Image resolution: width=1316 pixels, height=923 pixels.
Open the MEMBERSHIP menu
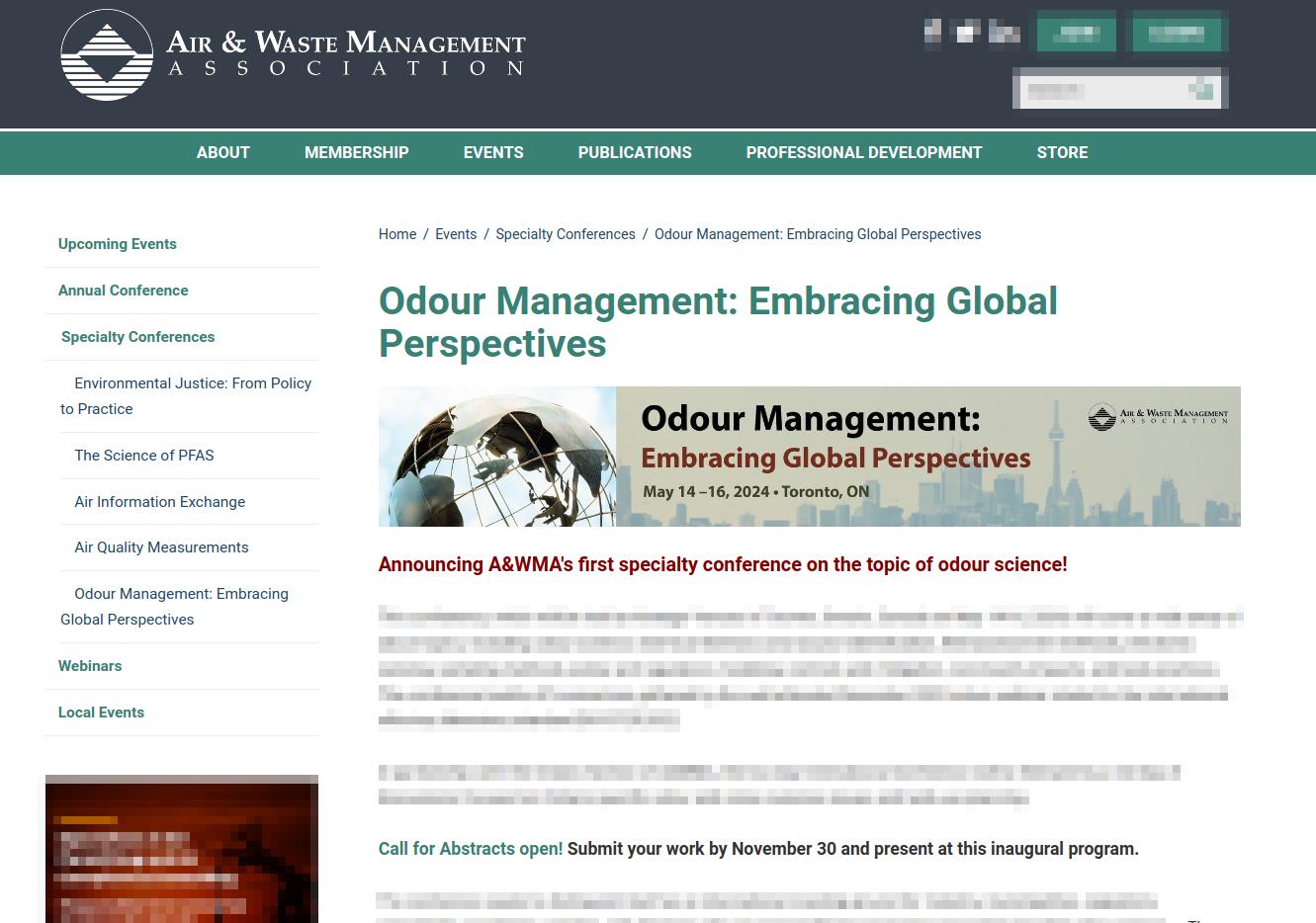pos(357,152)
